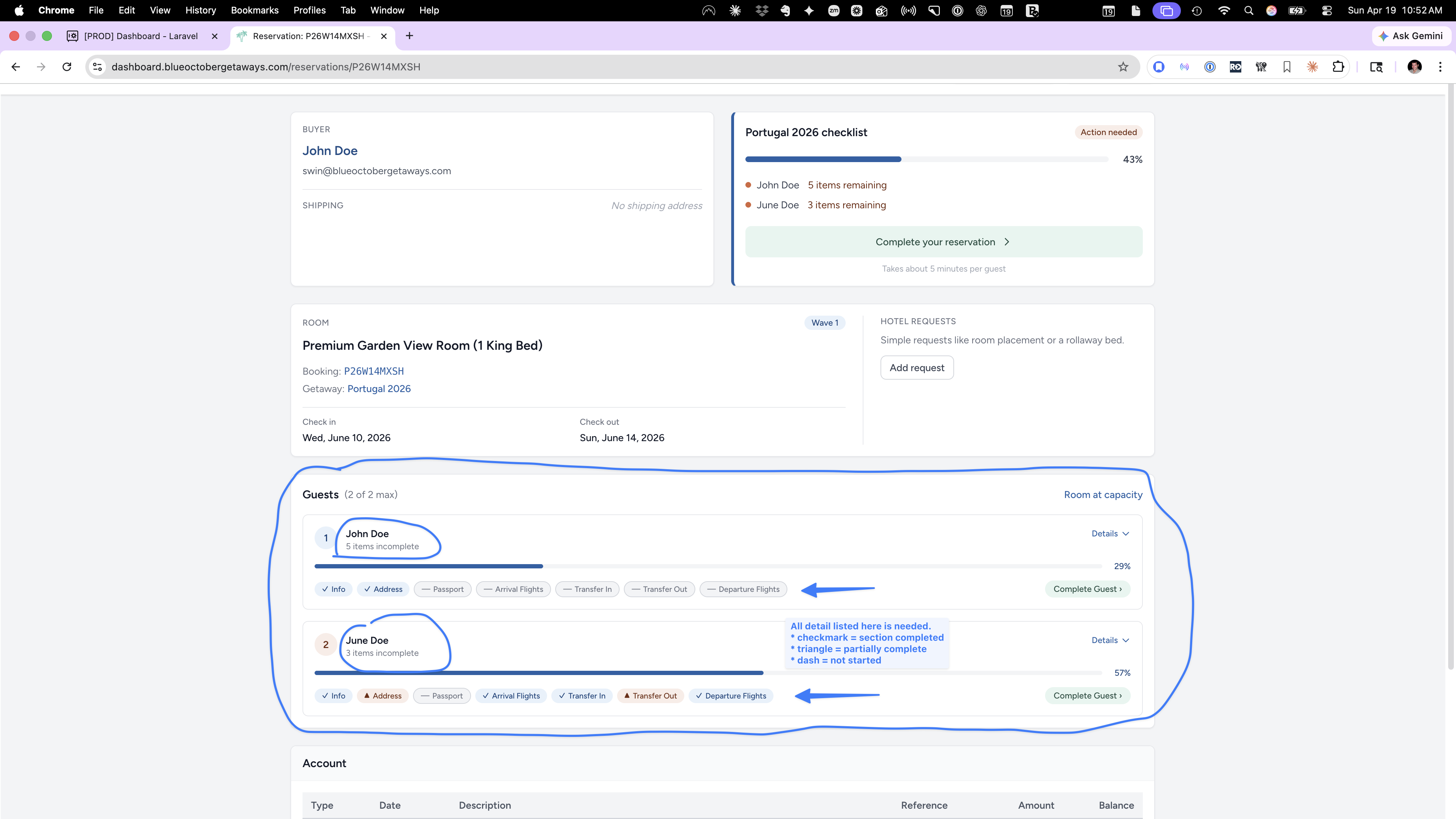Reload the reservation page
The height and width of the screenshot is (819, 1456).
(x=67, y=67)
